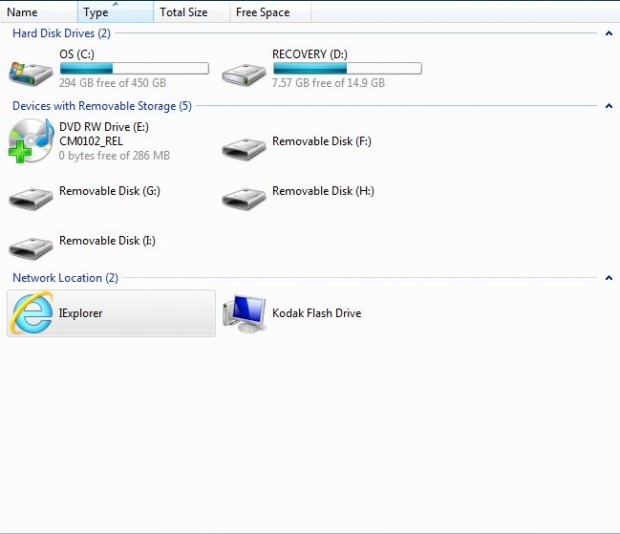This screenshot has height=534, width=620.
Task: Click Devices with Removable Storage (5) heading
Action: 101,106
